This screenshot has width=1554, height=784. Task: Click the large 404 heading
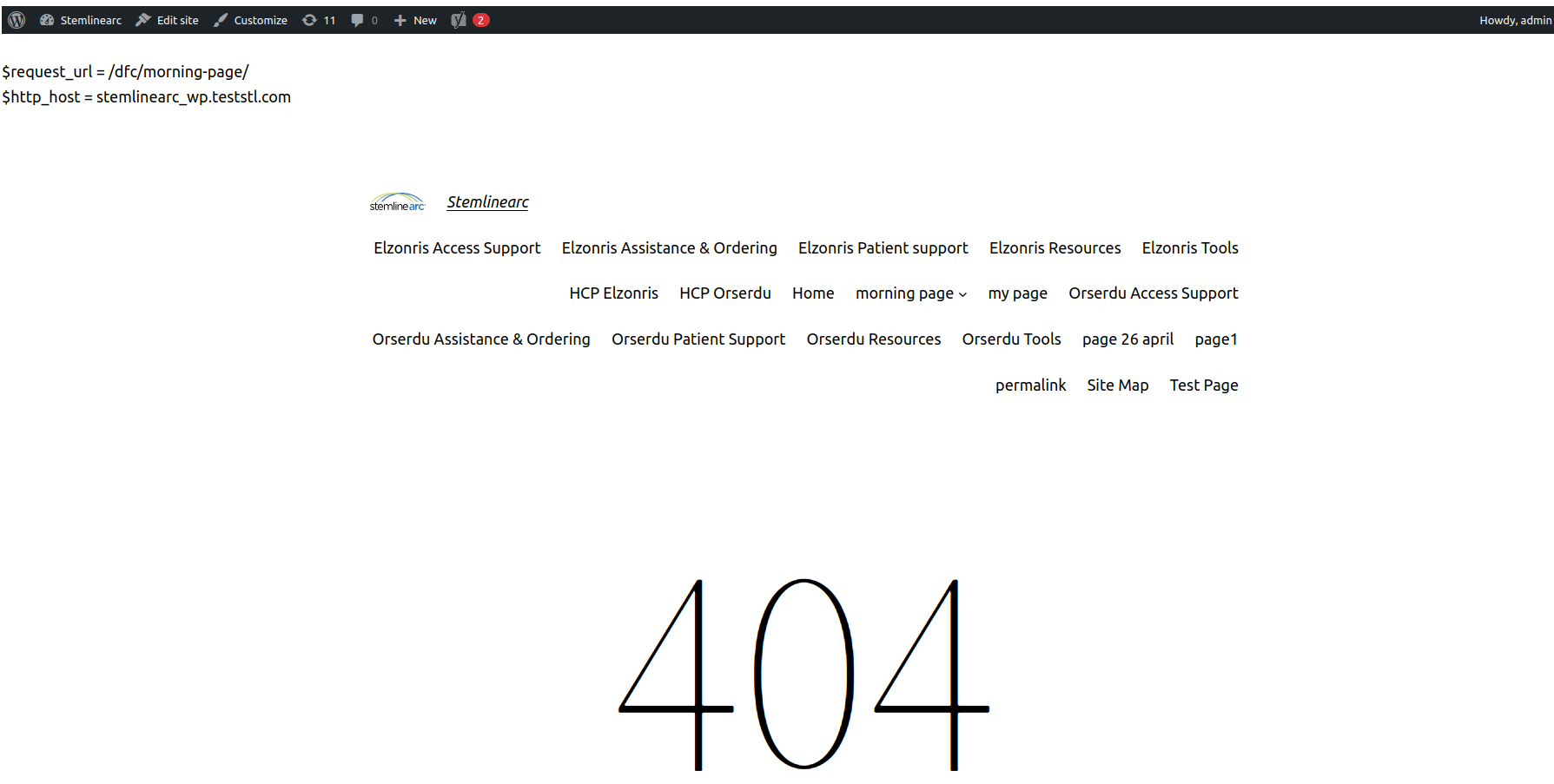[x=803, y=674]
